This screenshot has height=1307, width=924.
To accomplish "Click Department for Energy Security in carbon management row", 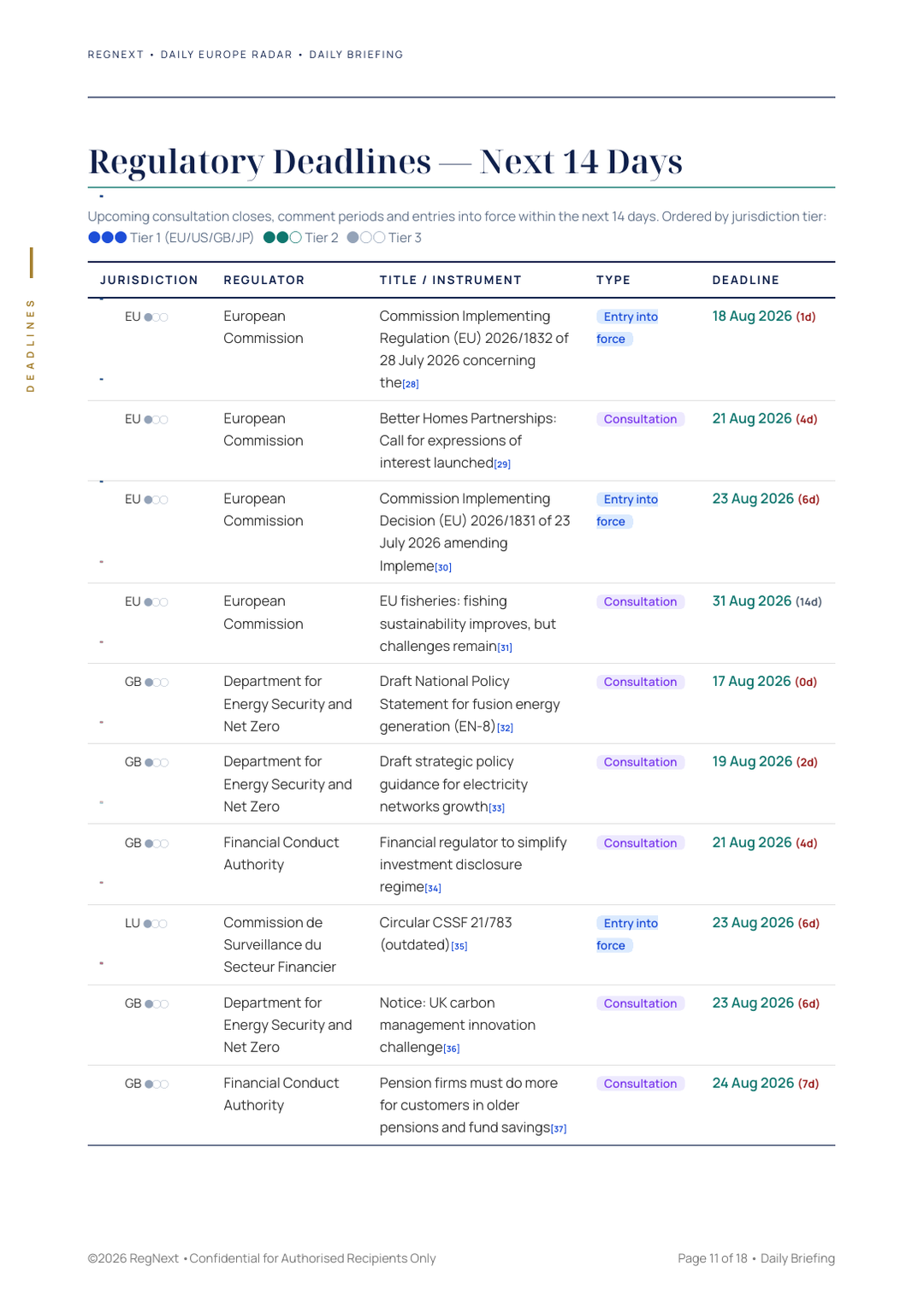I will (287, 1025).
